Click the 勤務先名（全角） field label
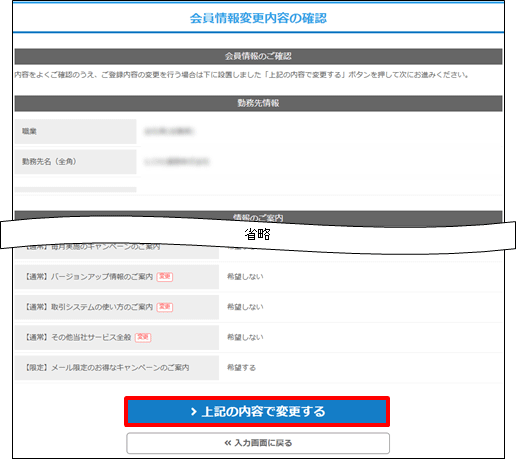Screen dimensions: 516x459 pos(49,162)
